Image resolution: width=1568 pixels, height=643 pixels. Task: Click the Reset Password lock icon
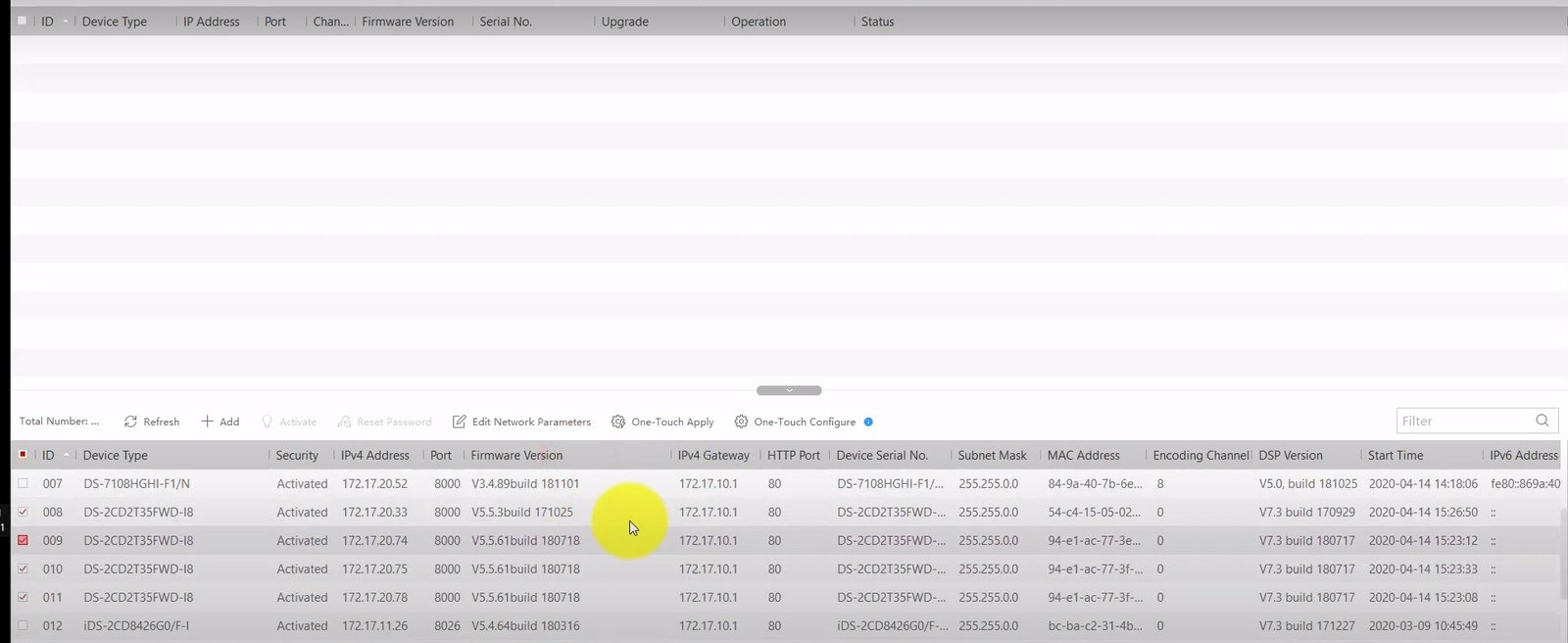tap(344, 421)
